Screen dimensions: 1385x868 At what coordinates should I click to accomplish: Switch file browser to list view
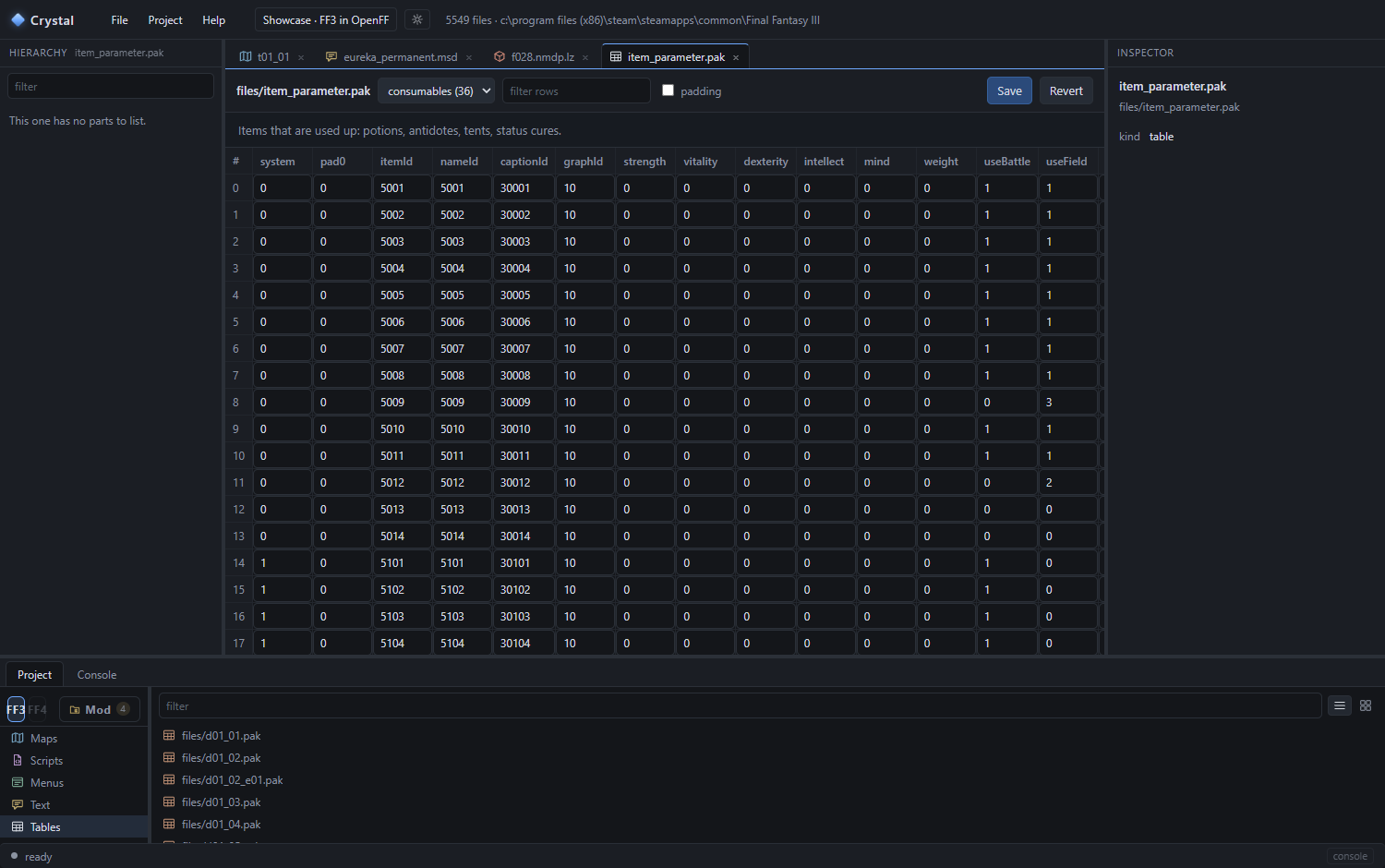[x=1340, y=705]
